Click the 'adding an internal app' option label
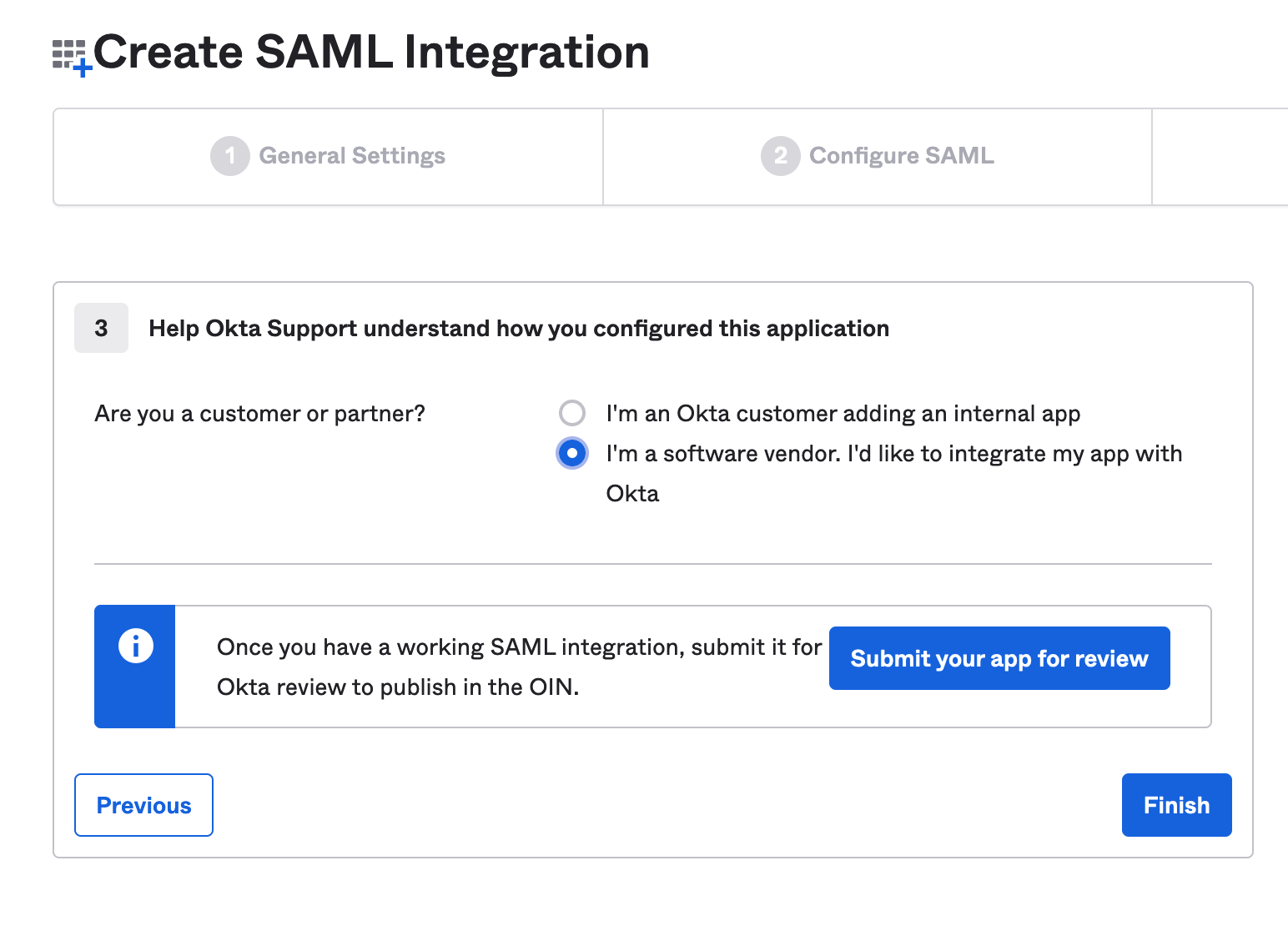Image resolution: width=1288 pixels, height=931 pixels. click(x=843, y=414)
